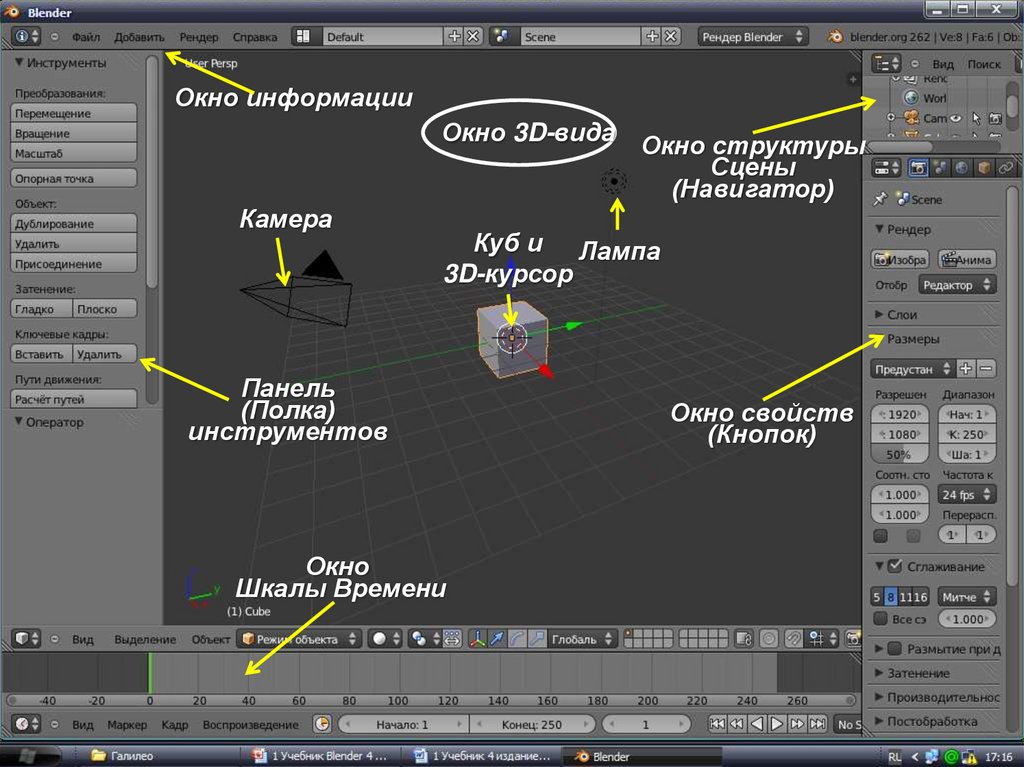Viewport: 1024px width, 767px height.
Task: Select anti-aliasing sample value 5
Action: [x=877, y=596]
